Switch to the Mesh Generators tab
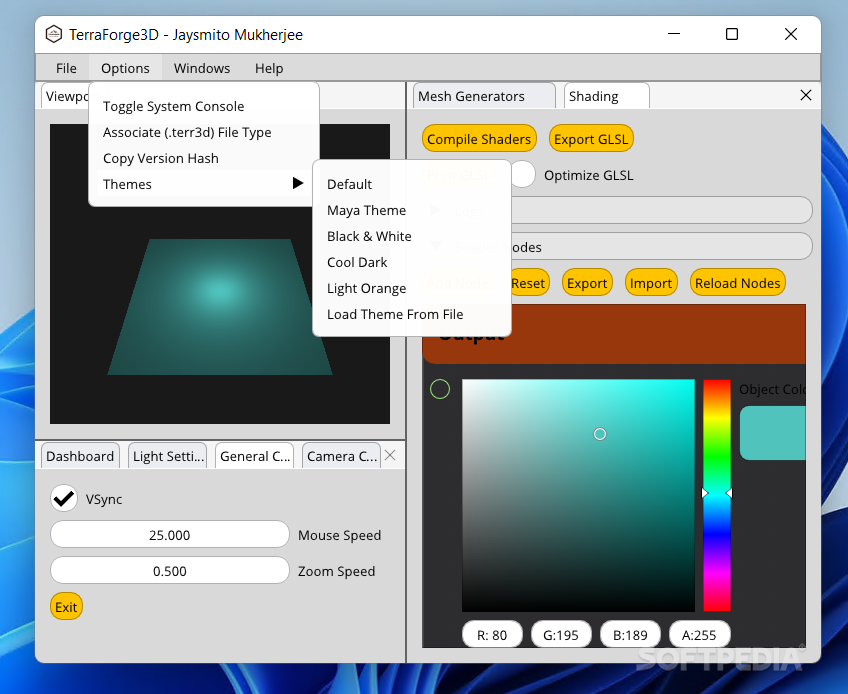The height and width of the screenshot is (694, 848). [484, 96]
